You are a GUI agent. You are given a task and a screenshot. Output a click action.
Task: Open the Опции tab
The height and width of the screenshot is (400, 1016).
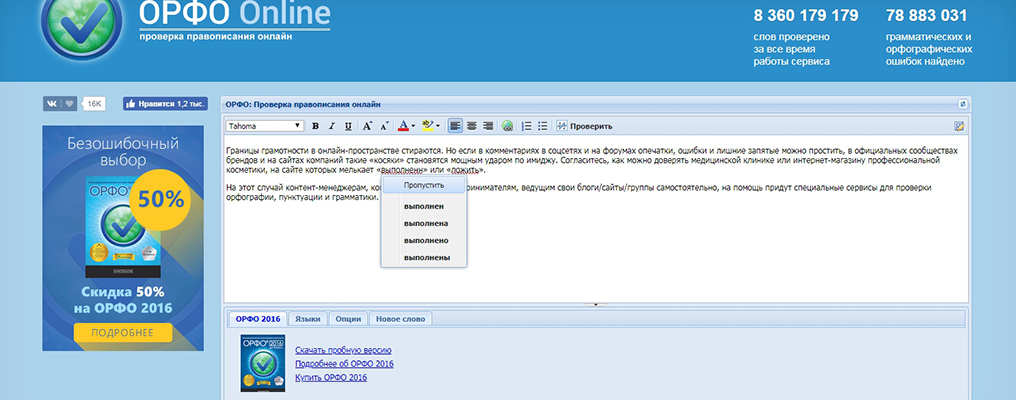coord(349,319)
